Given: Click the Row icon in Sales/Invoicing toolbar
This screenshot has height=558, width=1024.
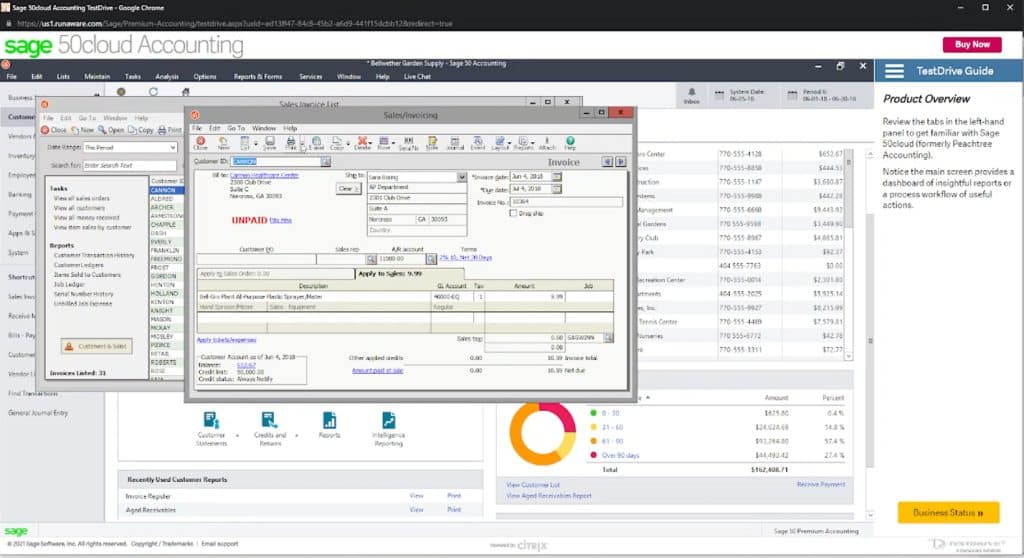Looking at the screenshot, I should [384, 142].
